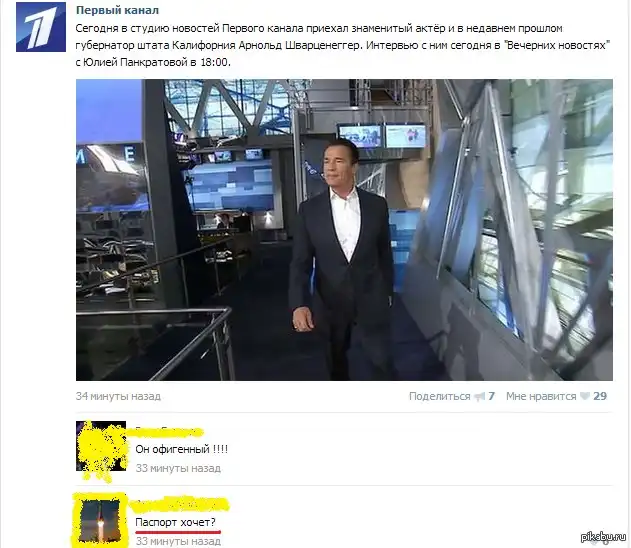Click the post timestamp 34 минуты назад
631x548 pixels.
118,396
